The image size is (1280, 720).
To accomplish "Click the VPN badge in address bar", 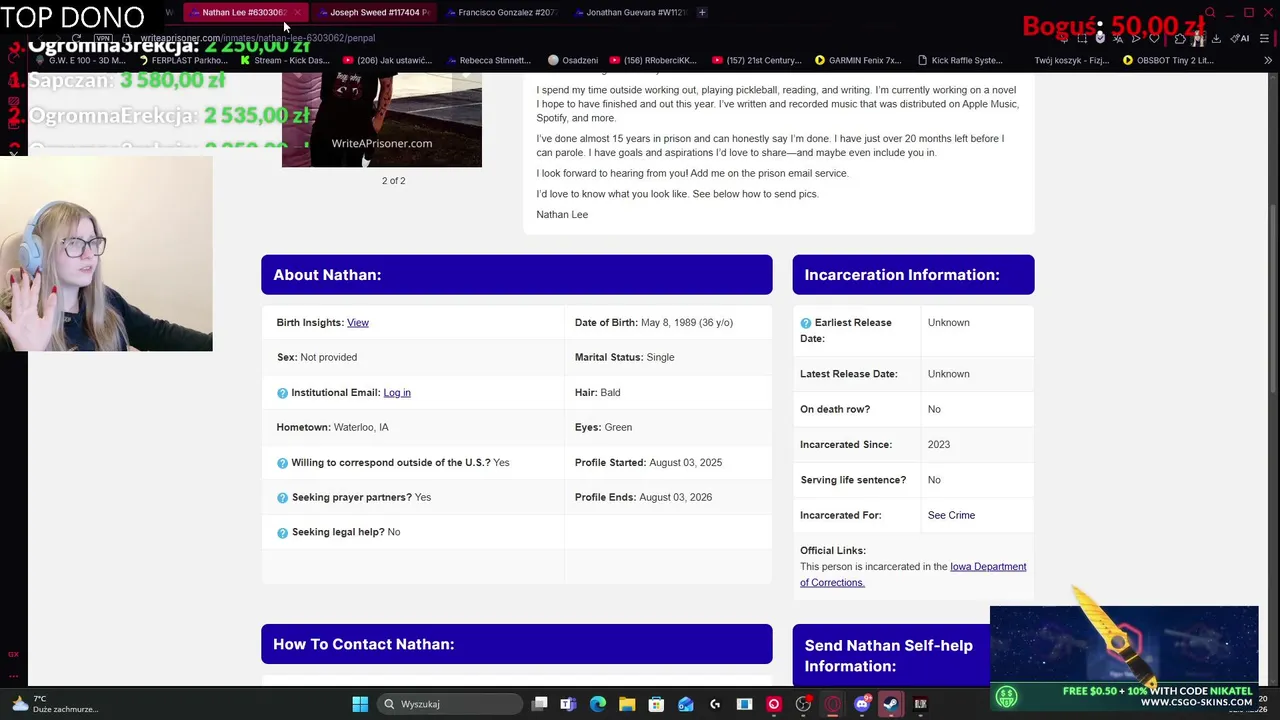I will pyautogui.click(x=103, y=38).
